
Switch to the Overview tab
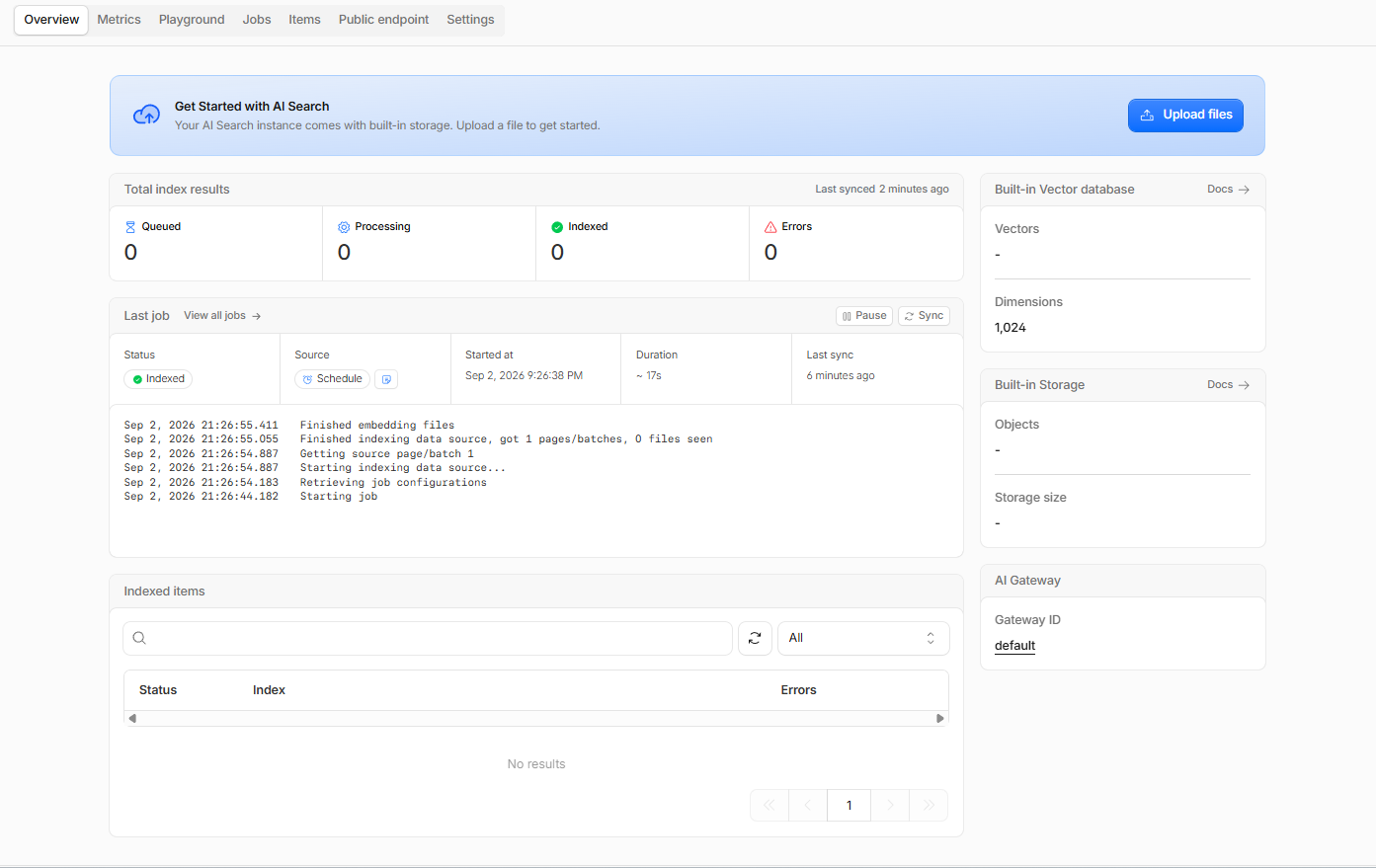[51, 20]
